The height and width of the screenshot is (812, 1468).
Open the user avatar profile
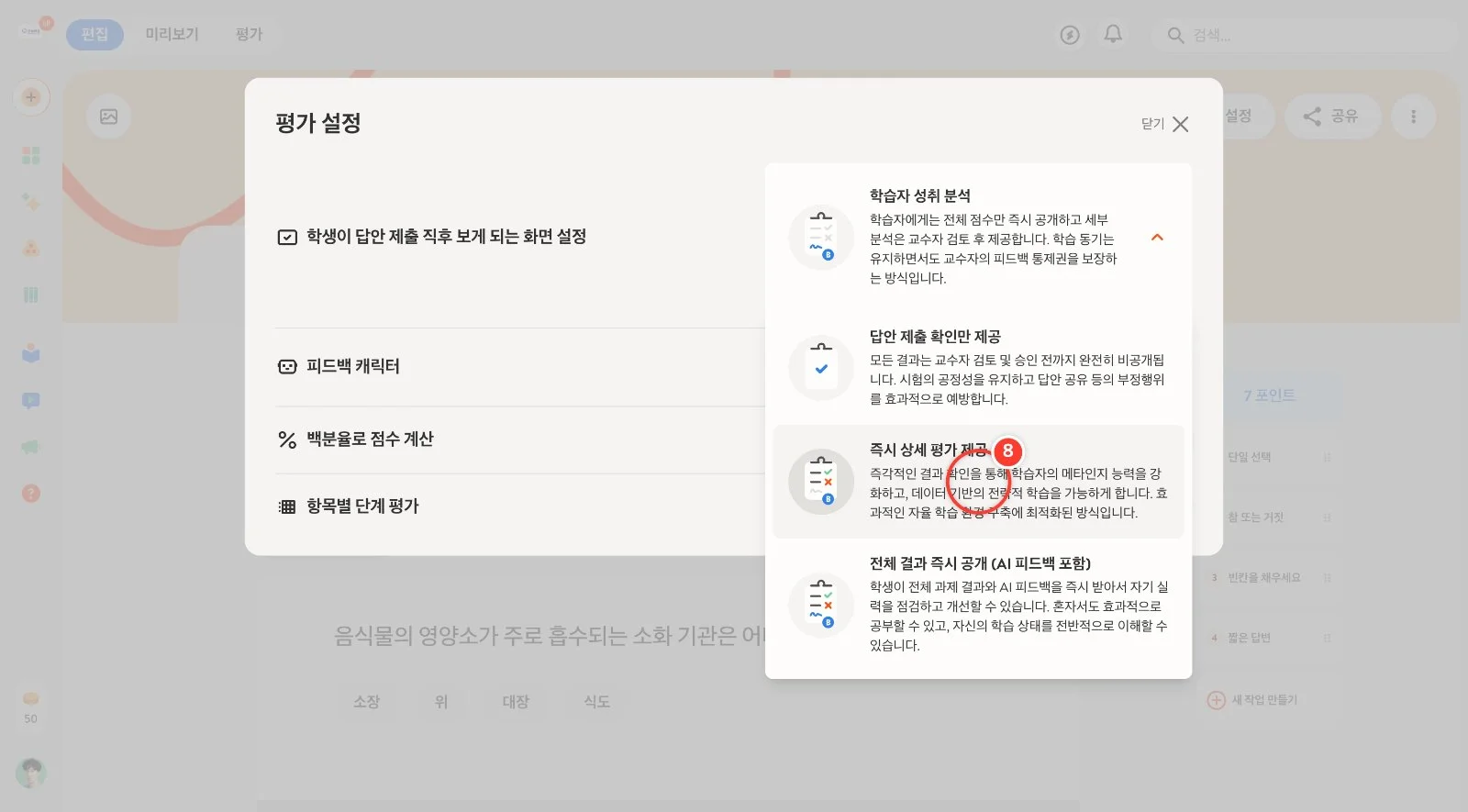(x=31, y=773)
